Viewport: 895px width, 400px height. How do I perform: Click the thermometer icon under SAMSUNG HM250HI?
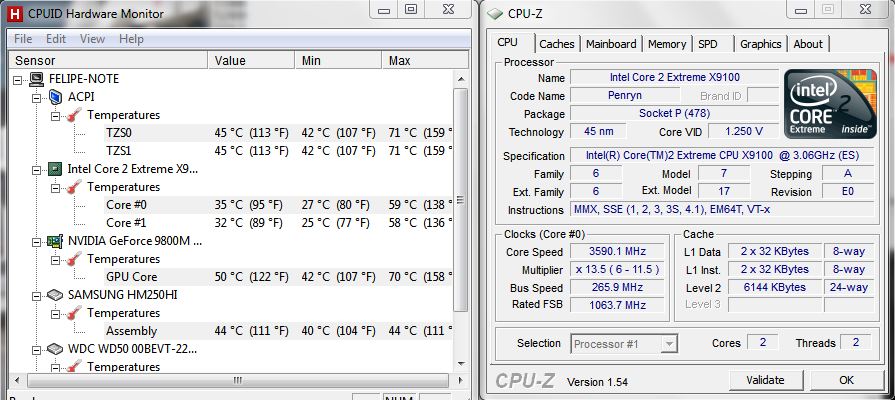tap(74, 313)
